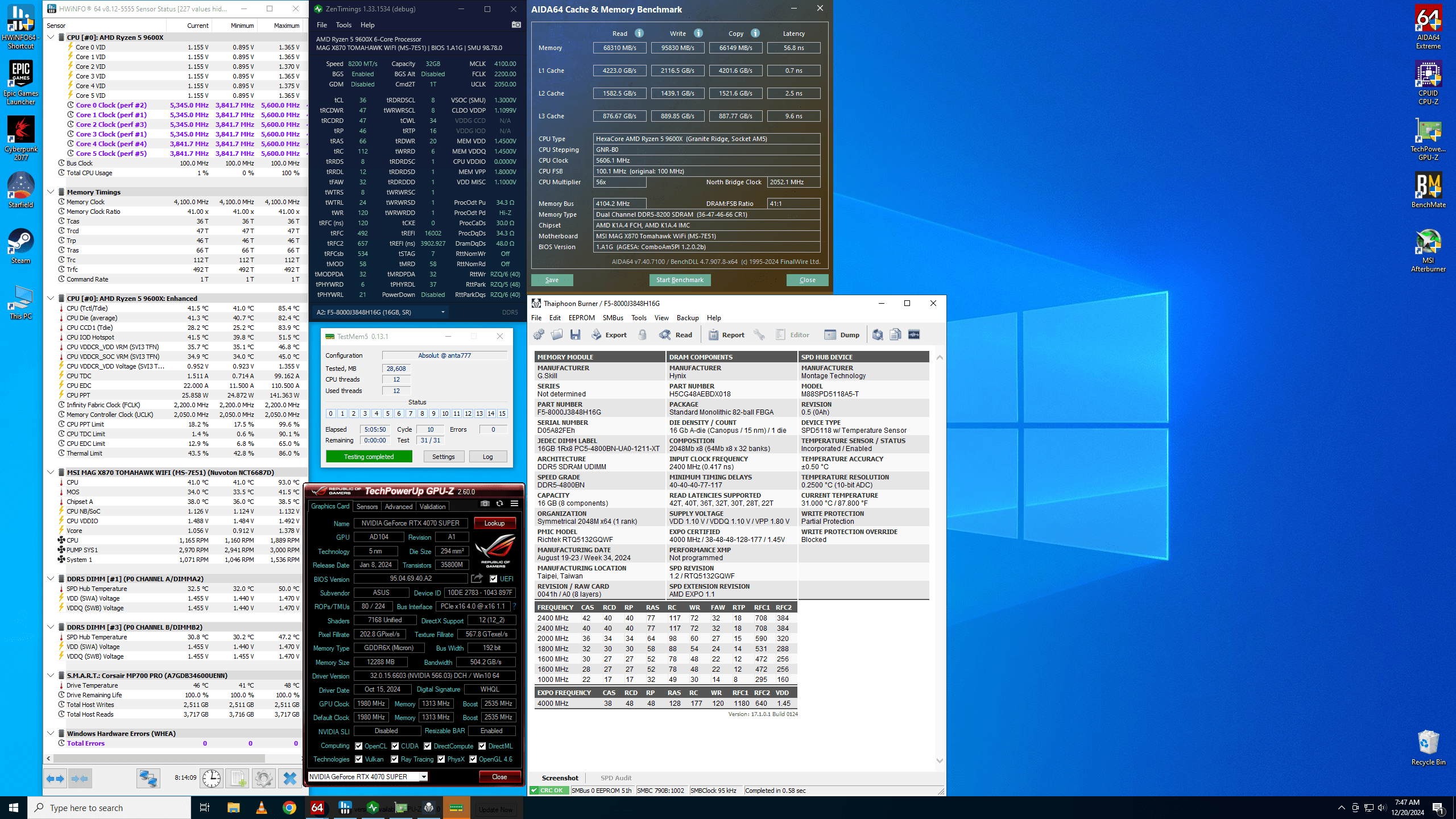This screenshot has width=1456, height=819.
Task: Toggle the OpenCL checkbox
Action: point(359,746)
